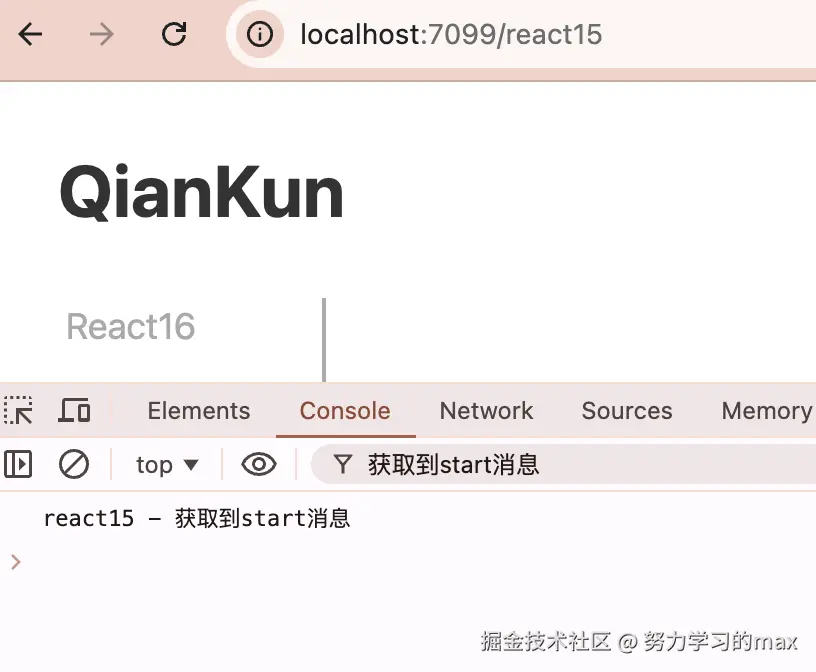The width and height of the screenshot is (816, 672).
Task: Open the Memory tab
Action: pos(767,411)
